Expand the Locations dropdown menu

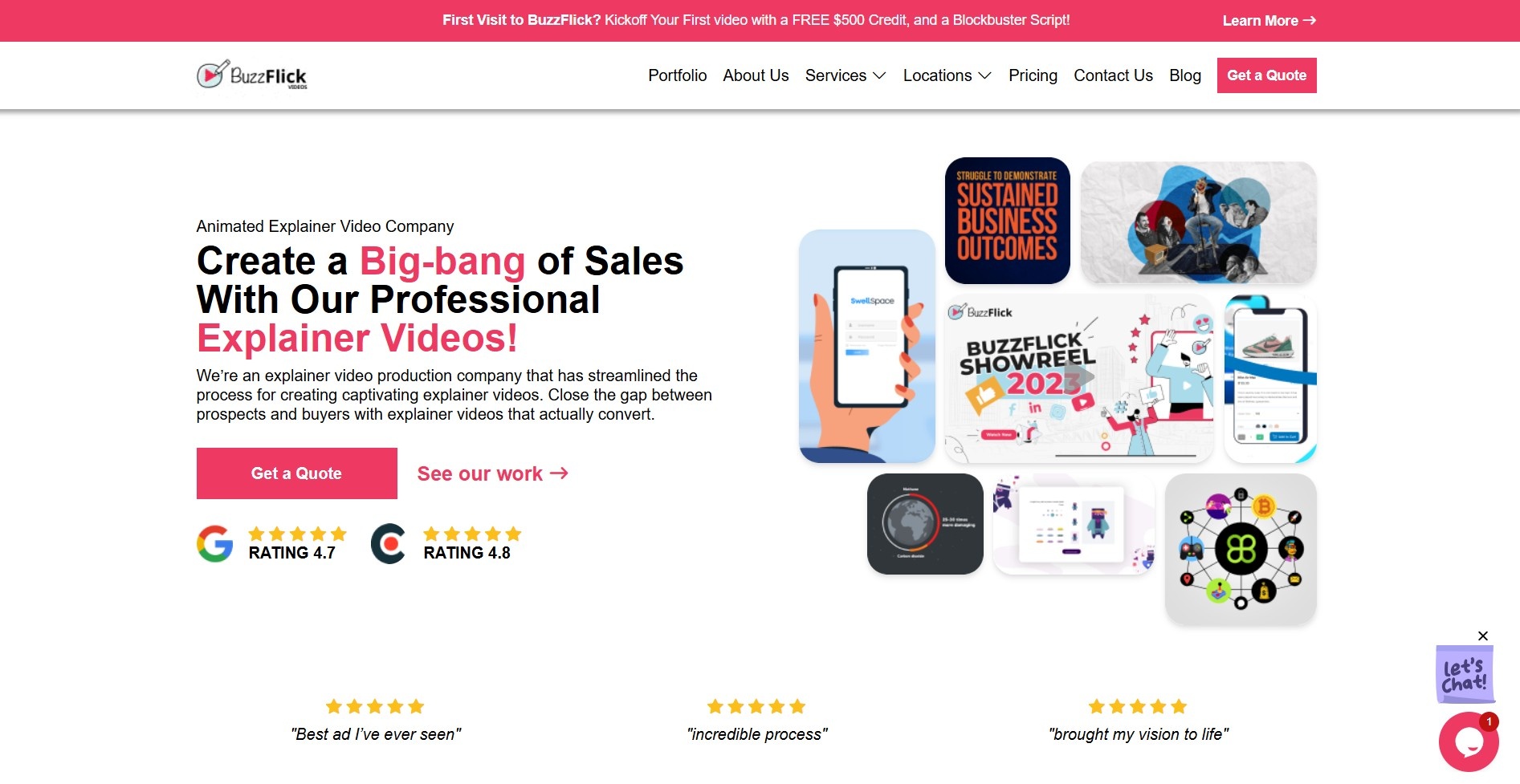(x=947, y=75)
